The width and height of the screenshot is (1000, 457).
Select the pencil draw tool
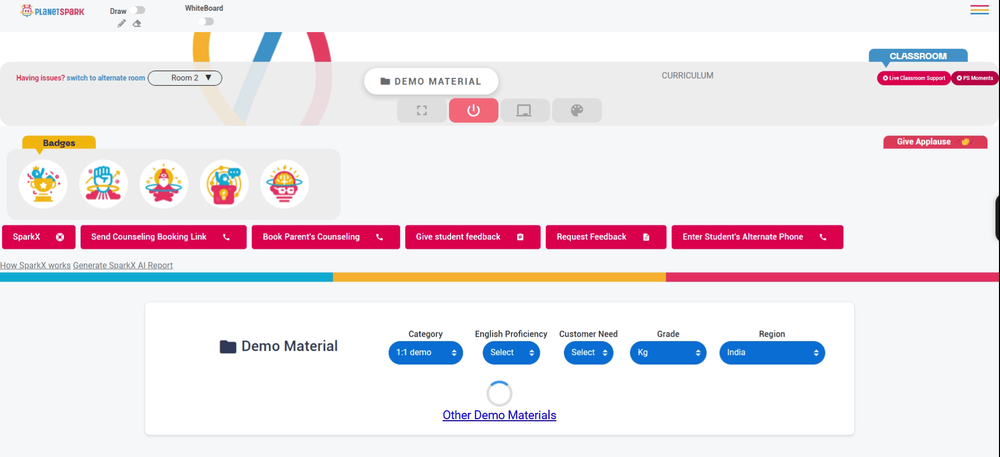[x=122, y=24]
